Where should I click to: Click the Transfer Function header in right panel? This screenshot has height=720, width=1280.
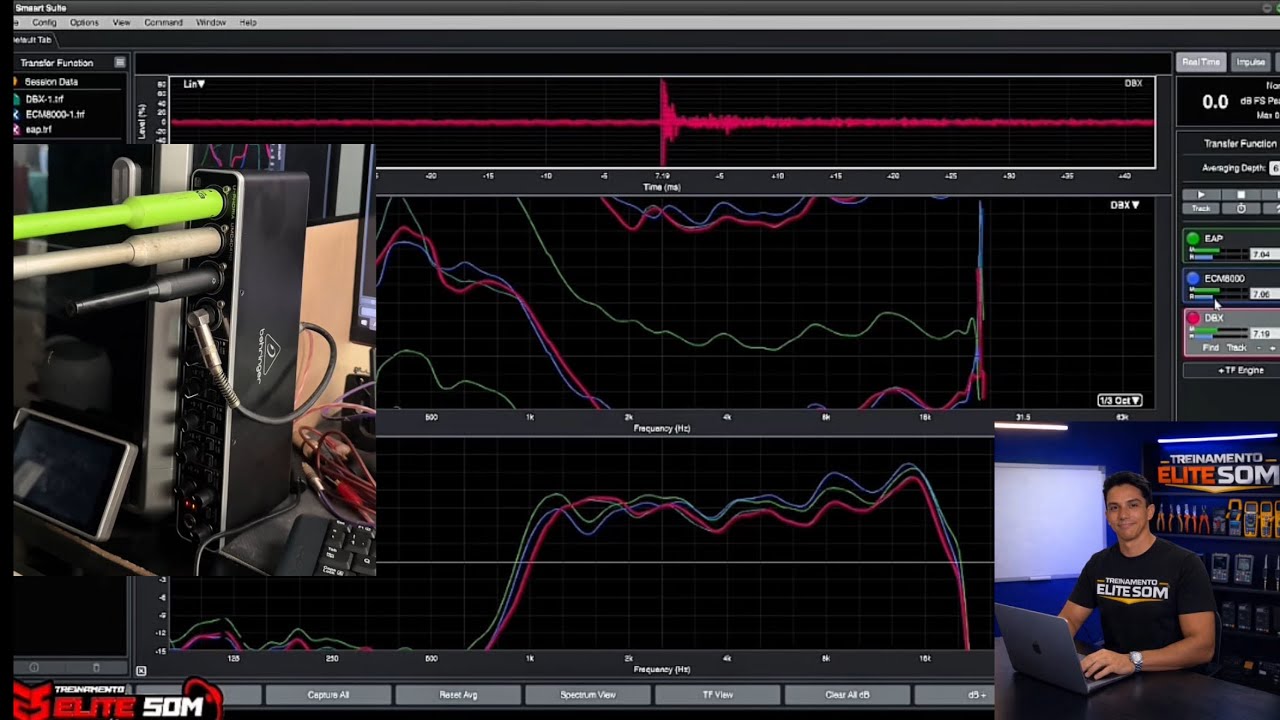(1240, 144)
